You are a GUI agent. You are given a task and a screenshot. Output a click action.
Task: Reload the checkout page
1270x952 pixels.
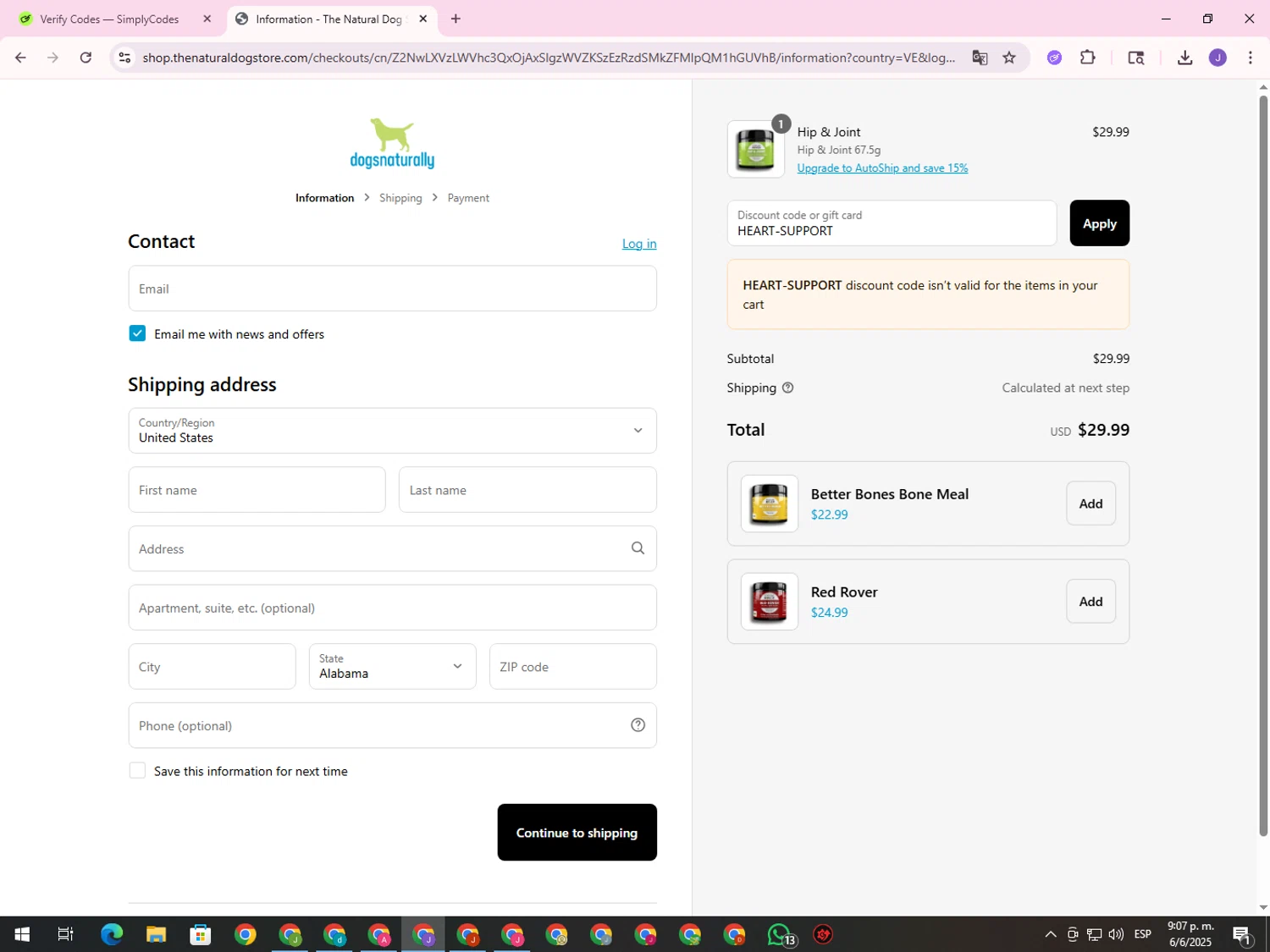click(86, 58)
